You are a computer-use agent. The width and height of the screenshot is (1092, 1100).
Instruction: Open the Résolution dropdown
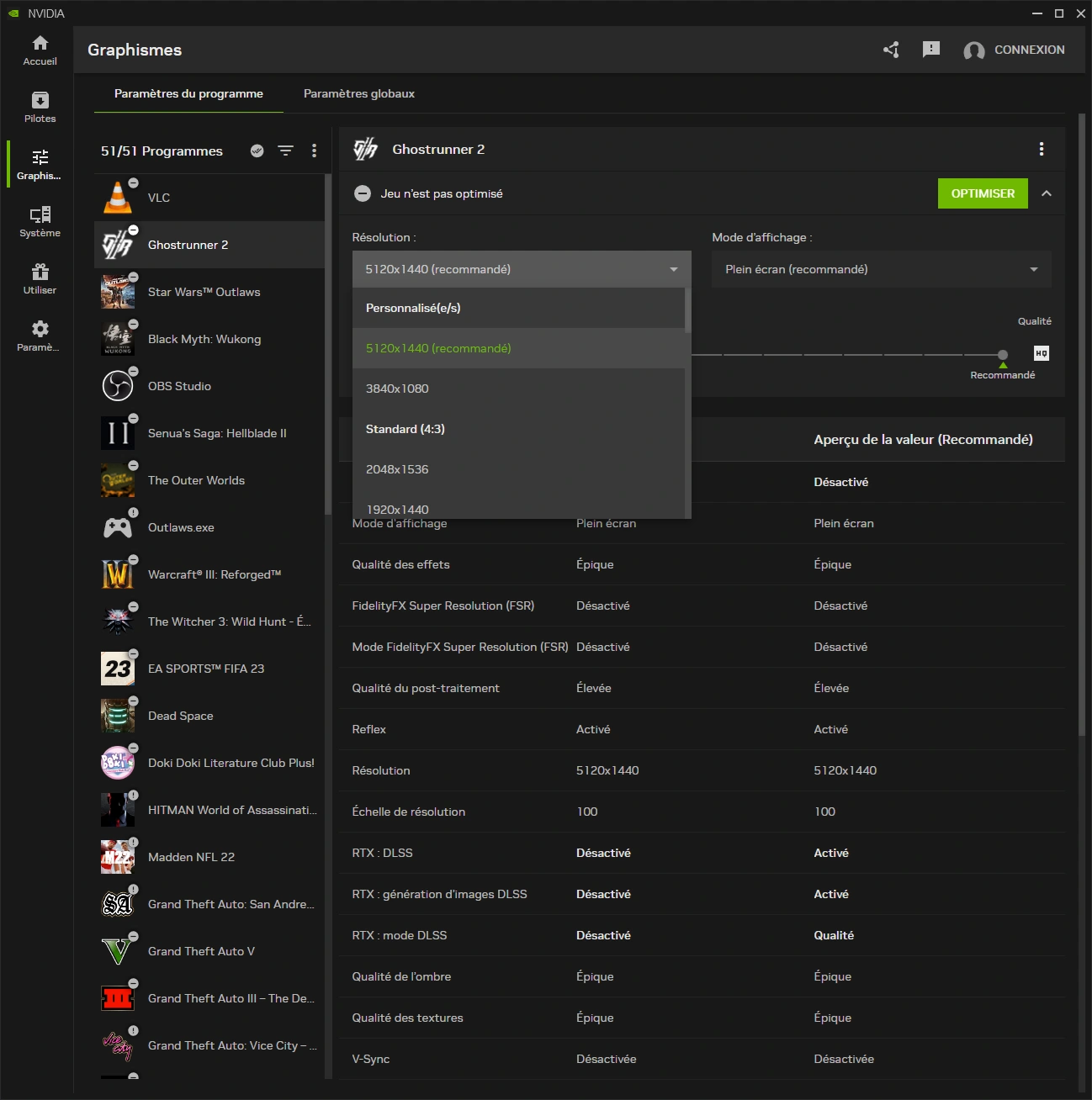(522, 269)
